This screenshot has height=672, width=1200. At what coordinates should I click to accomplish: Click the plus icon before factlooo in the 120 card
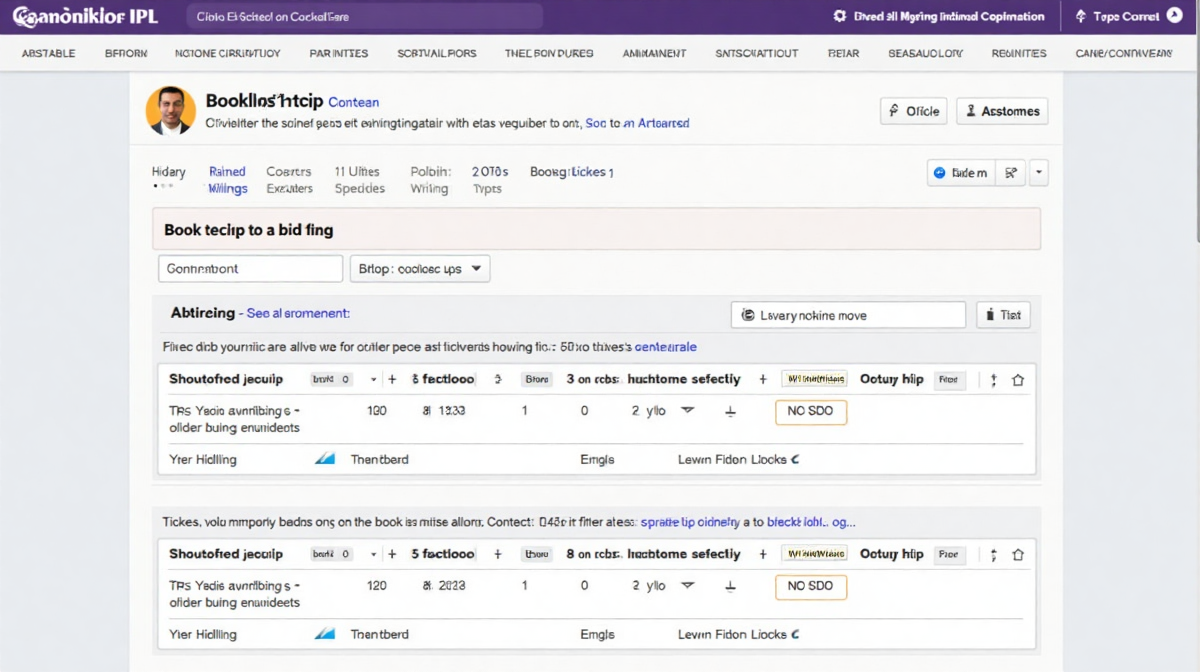(x=393, y=554)
